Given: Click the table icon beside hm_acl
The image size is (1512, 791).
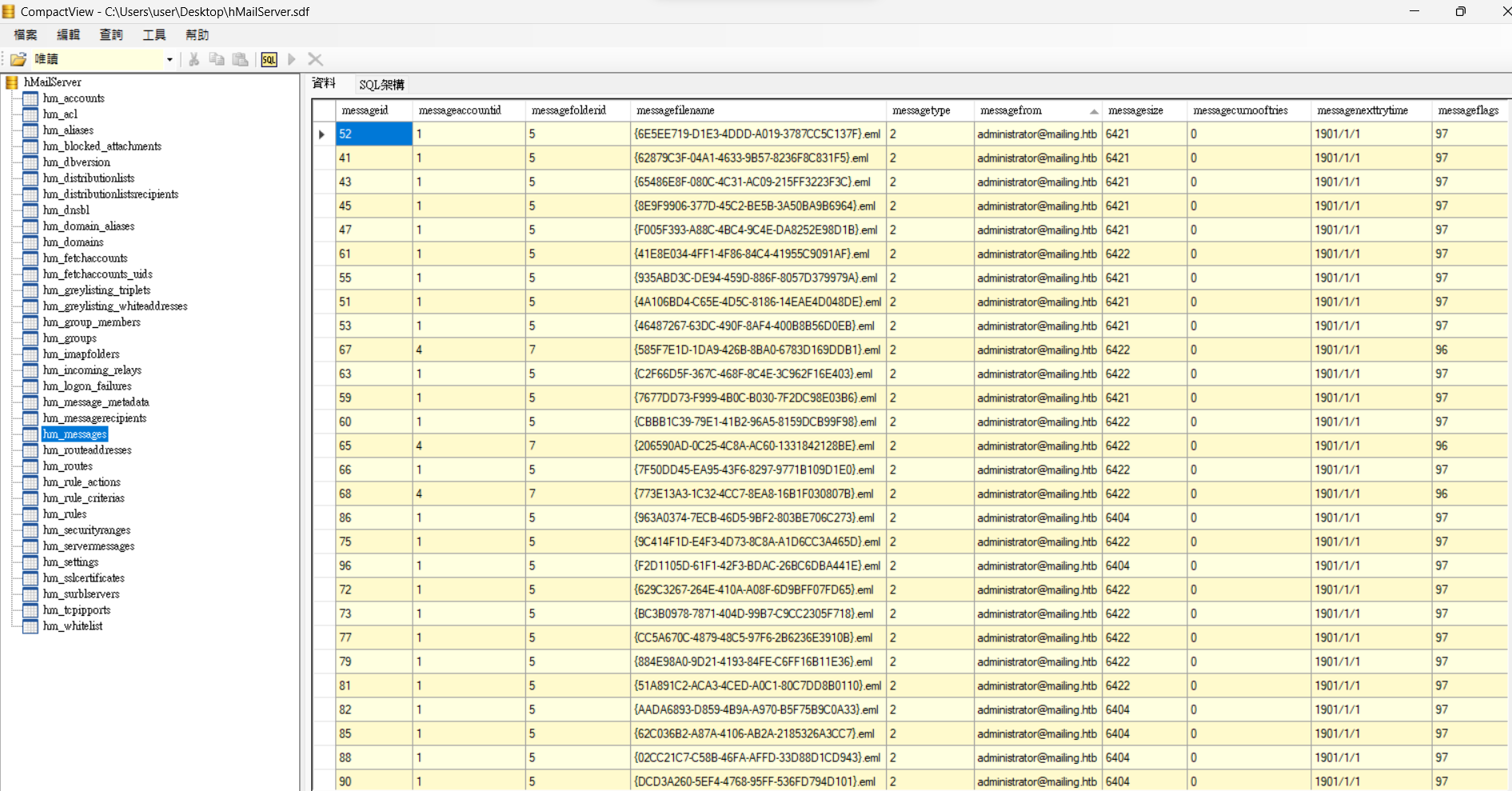Looking at the screenshot, I should [30, 114].
